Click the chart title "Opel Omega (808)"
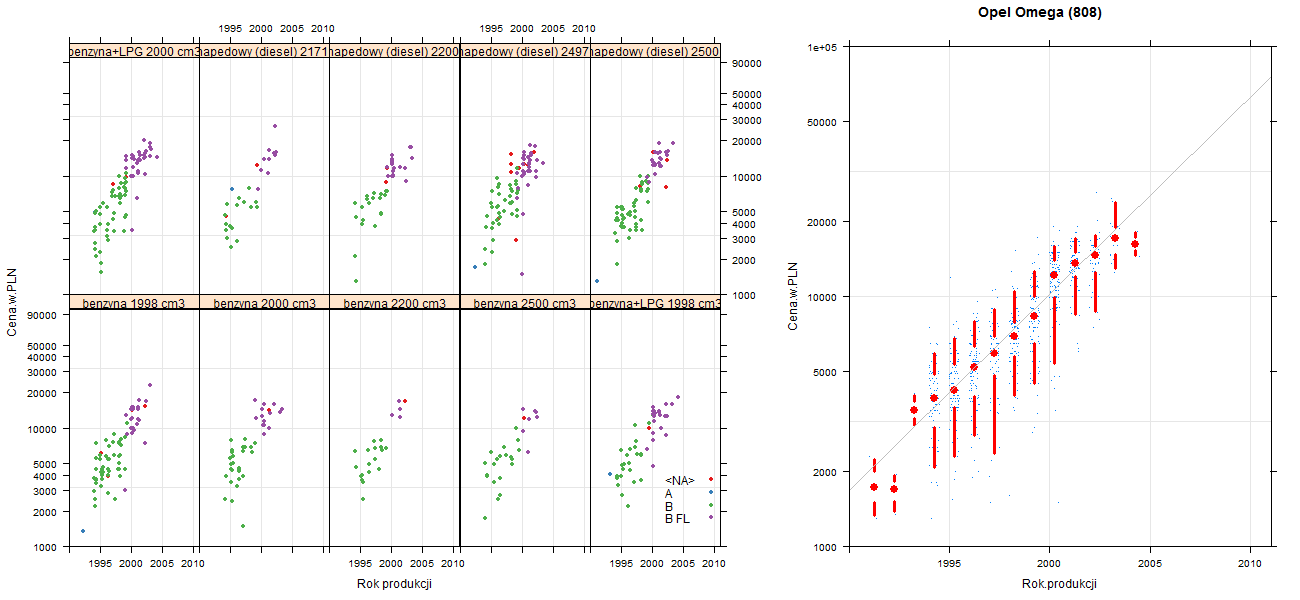 click(1040, 13)
